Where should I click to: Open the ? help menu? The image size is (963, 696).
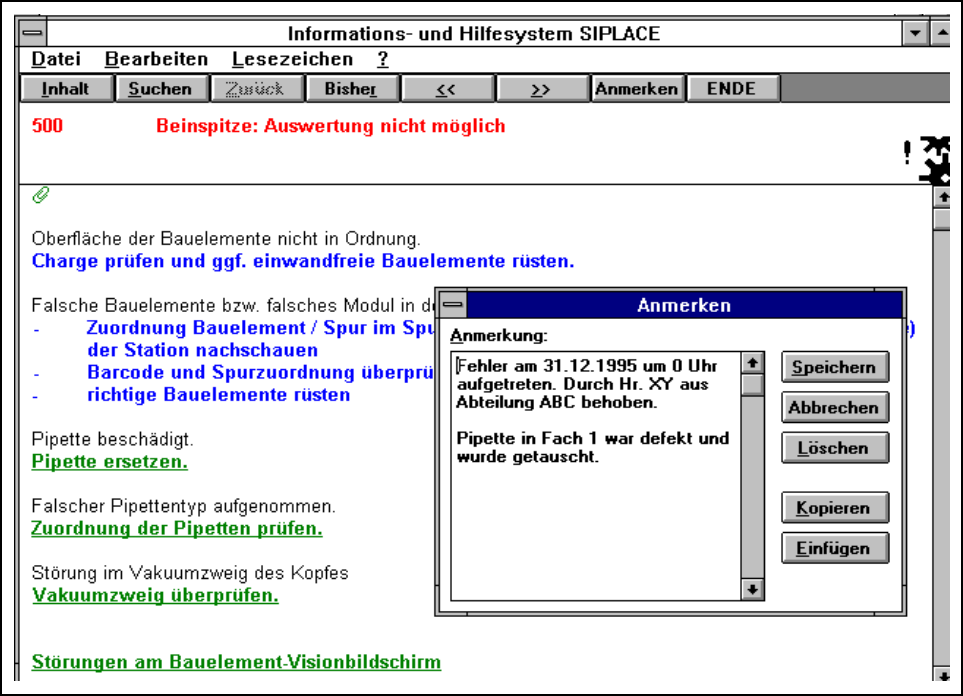(383, 59)
